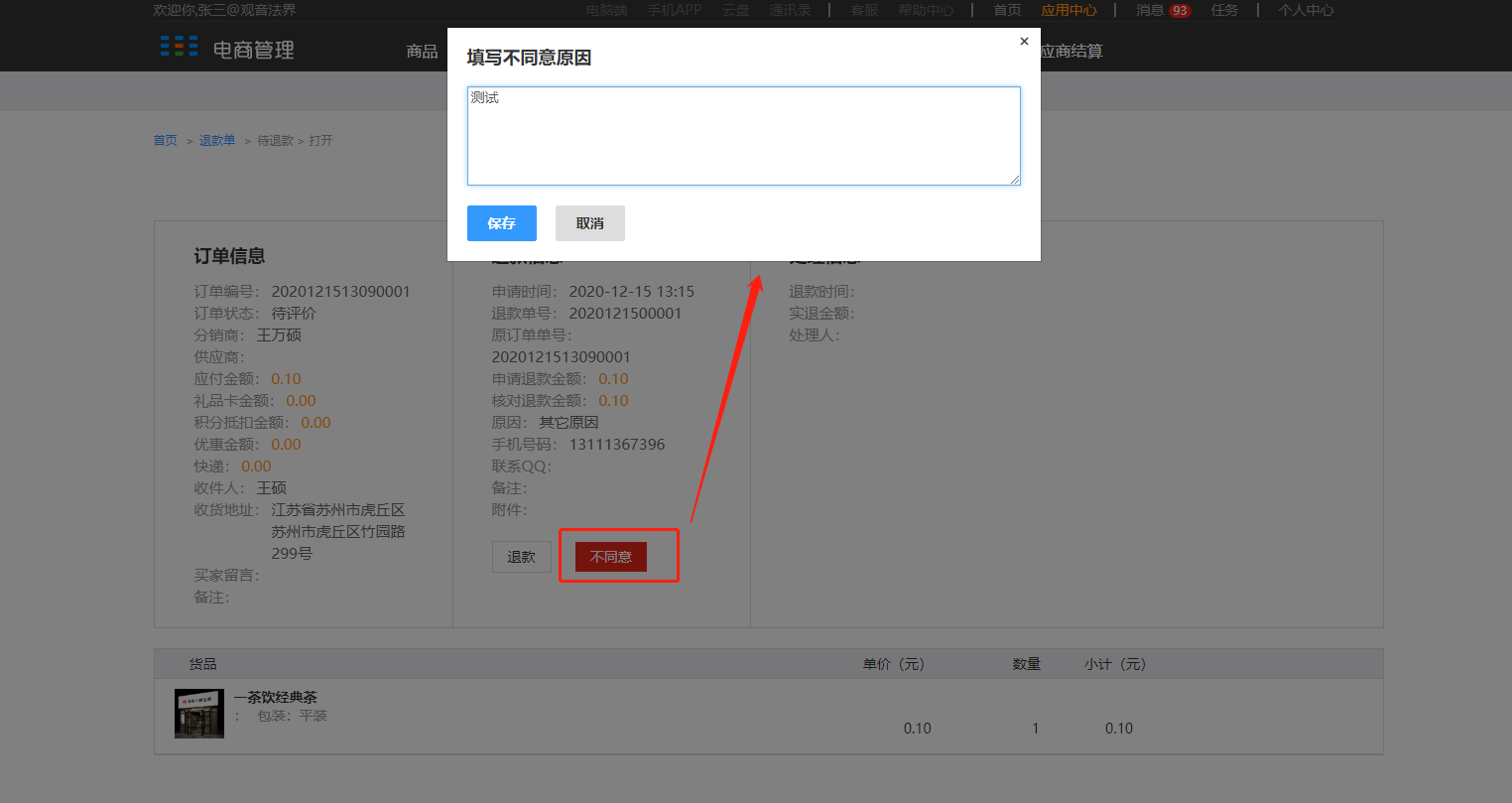Screen dimensions: 1512x803
Task: Open 任务 in the top bar
Action: pos(1224,10)
